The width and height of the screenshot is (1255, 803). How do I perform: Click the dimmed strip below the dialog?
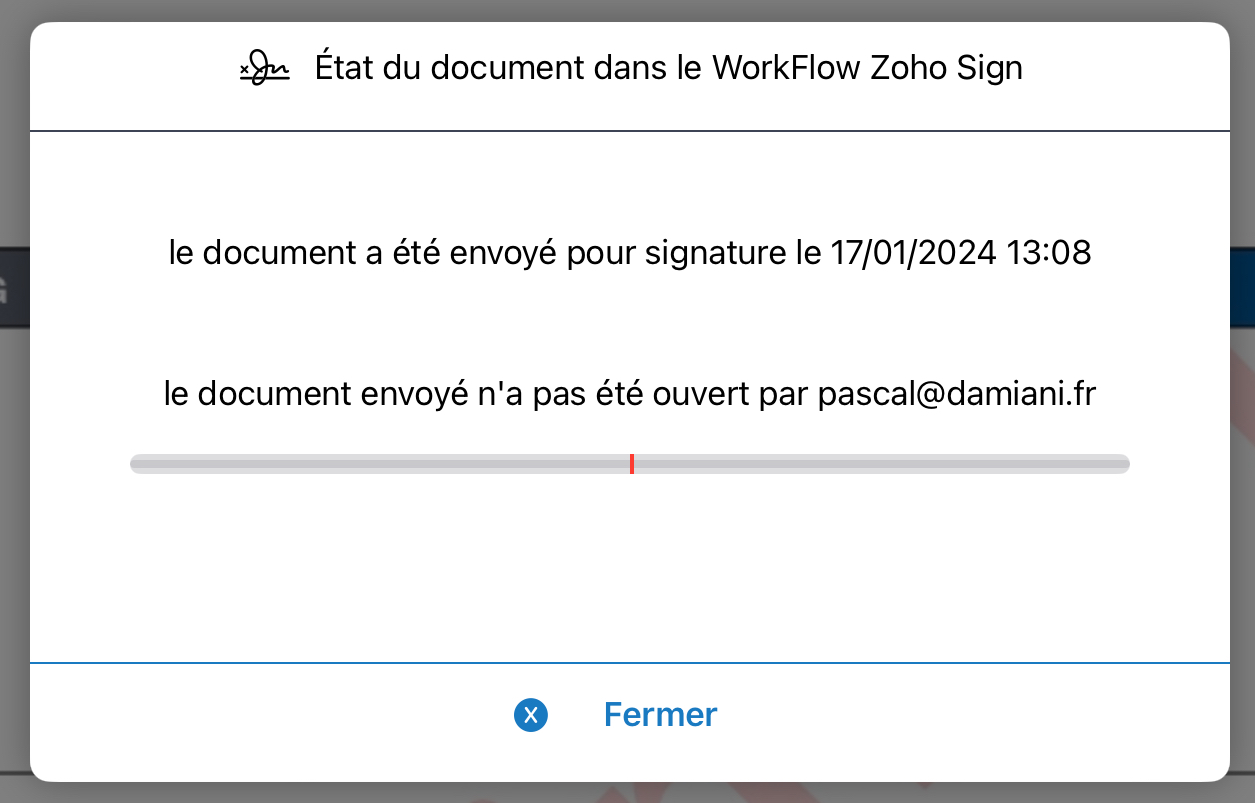coord(627,792)
